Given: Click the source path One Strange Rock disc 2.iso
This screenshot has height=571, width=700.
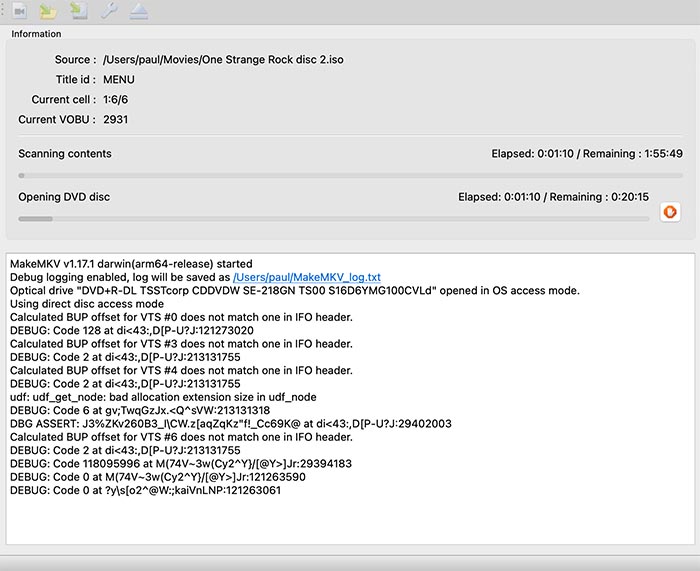Looking at the screenshot, I should point(223,59).
